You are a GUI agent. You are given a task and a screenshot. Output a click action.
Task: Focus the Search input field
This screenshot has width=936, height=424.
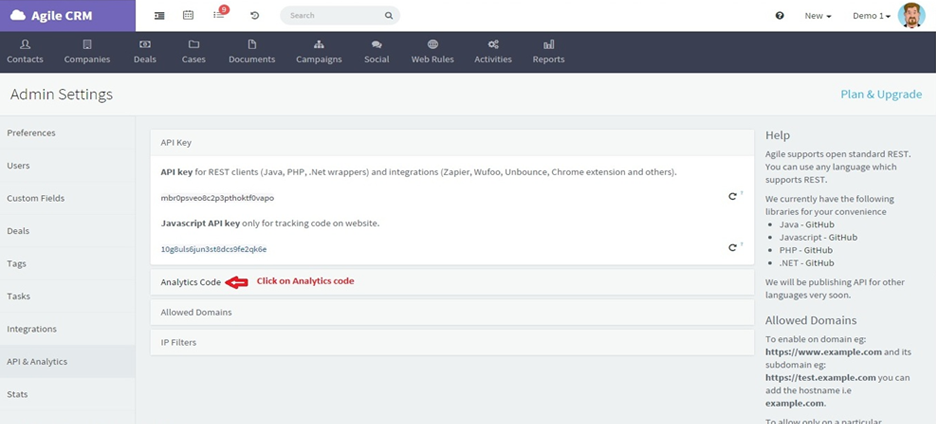tap(340, 16)
